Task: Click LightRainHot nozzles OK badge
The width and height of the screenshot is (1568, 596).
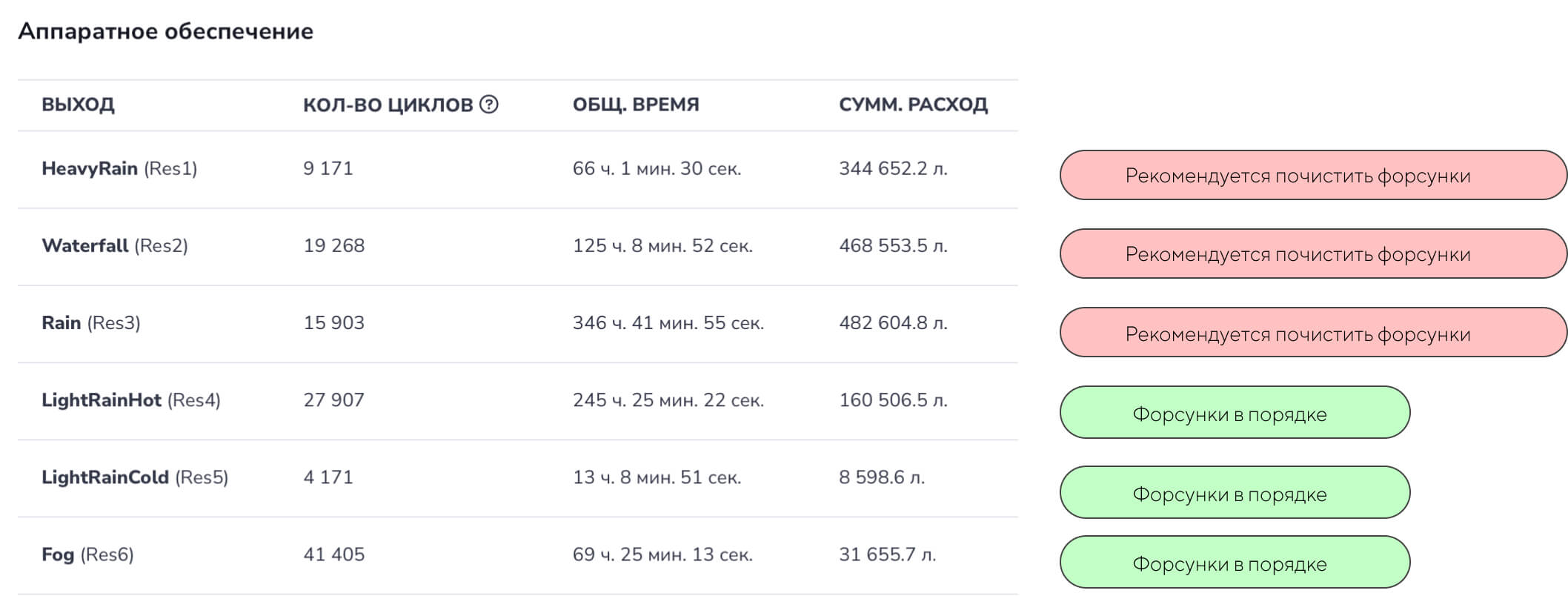Action: tap(1235, 413)
